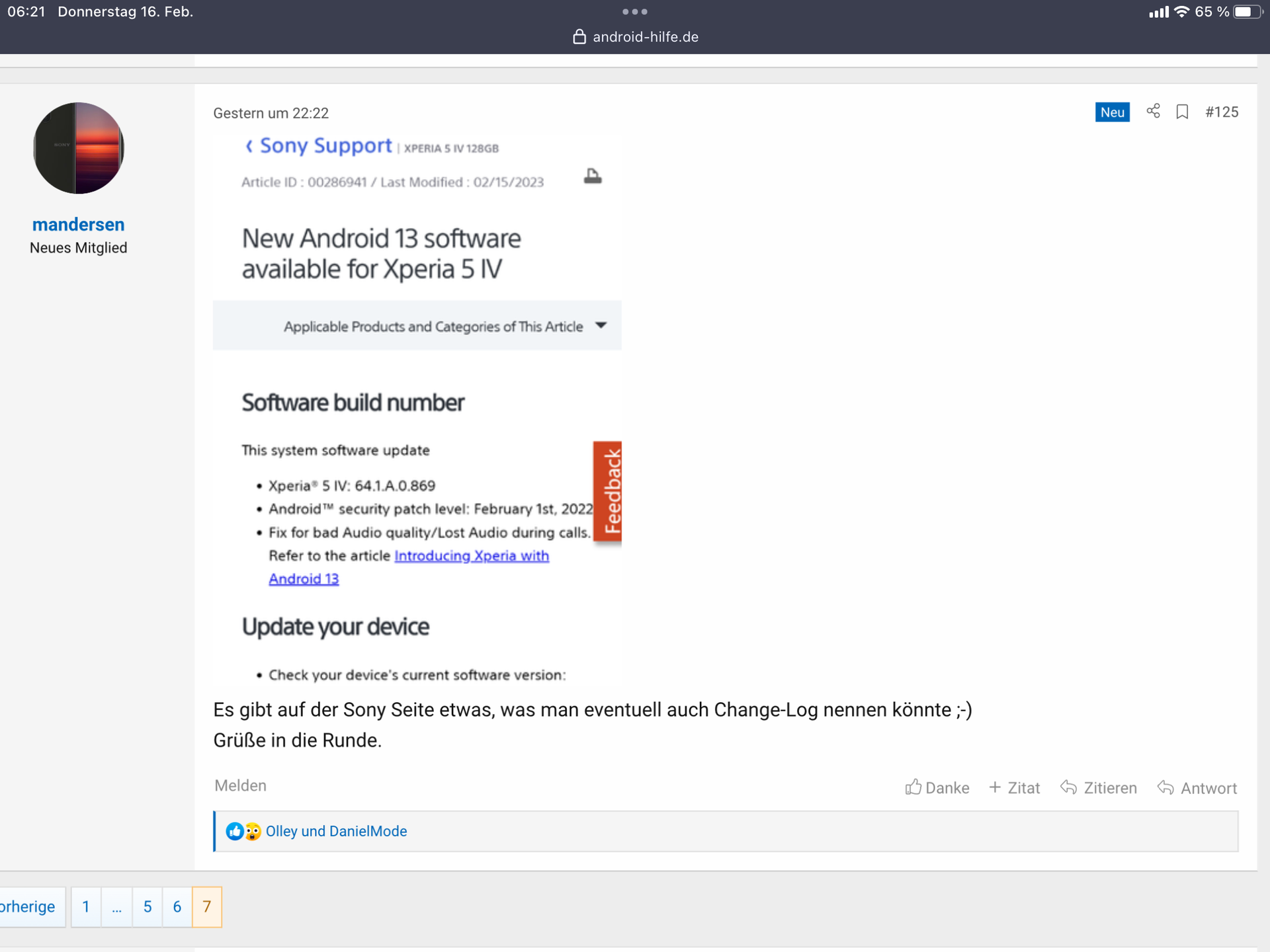1270x952 pixels.
Task: Open the mandersen username profile
Action: tap(78, 225)
